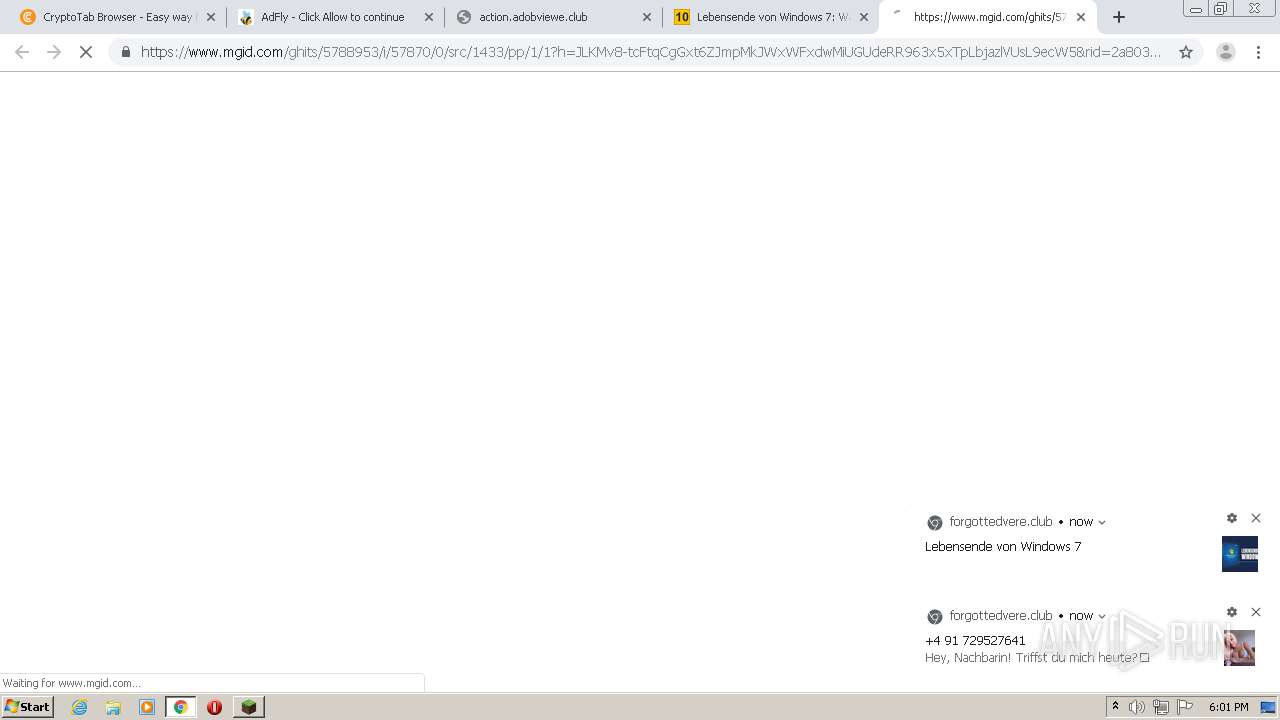The height and width of the screenshot is (720, 1280).
Task: Click the show desktop tray button
Action: (x=1268, y=707)
